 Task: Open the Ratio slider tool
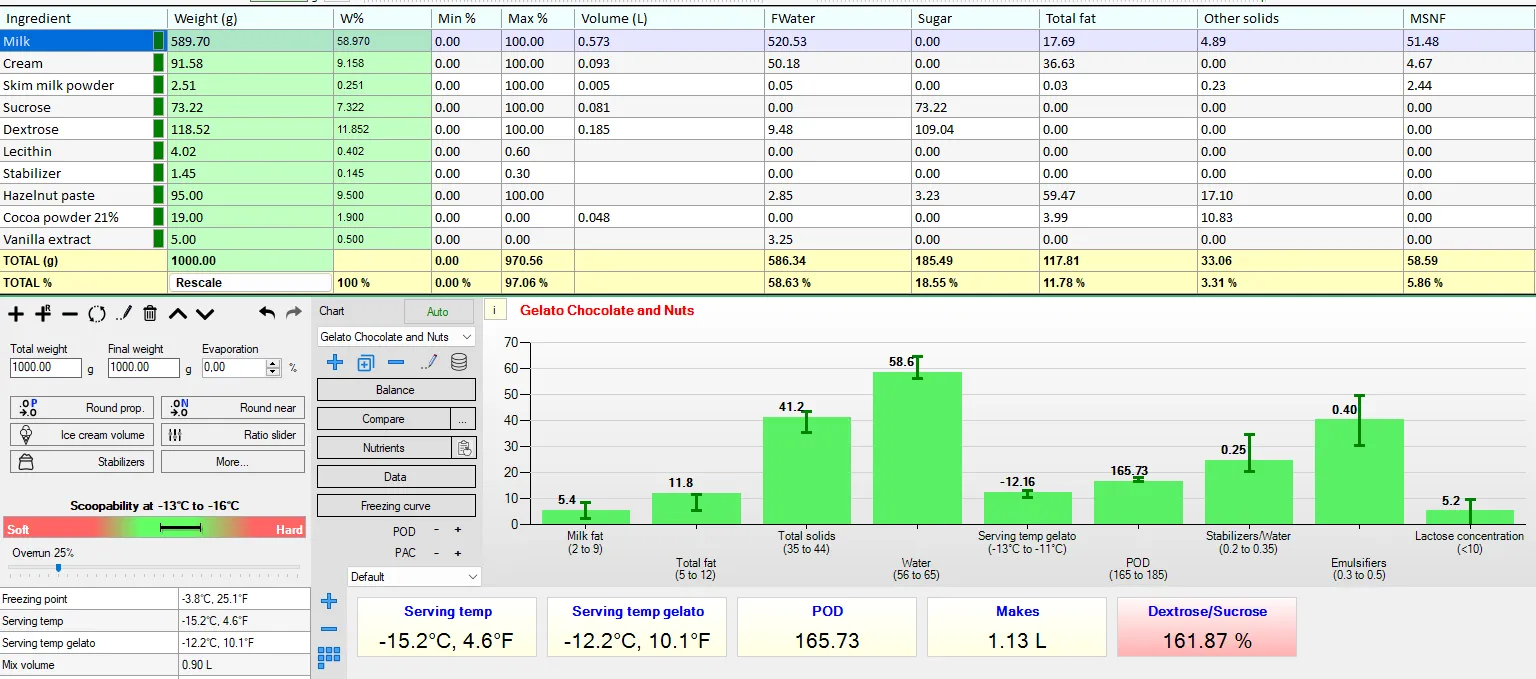point(233,435)
